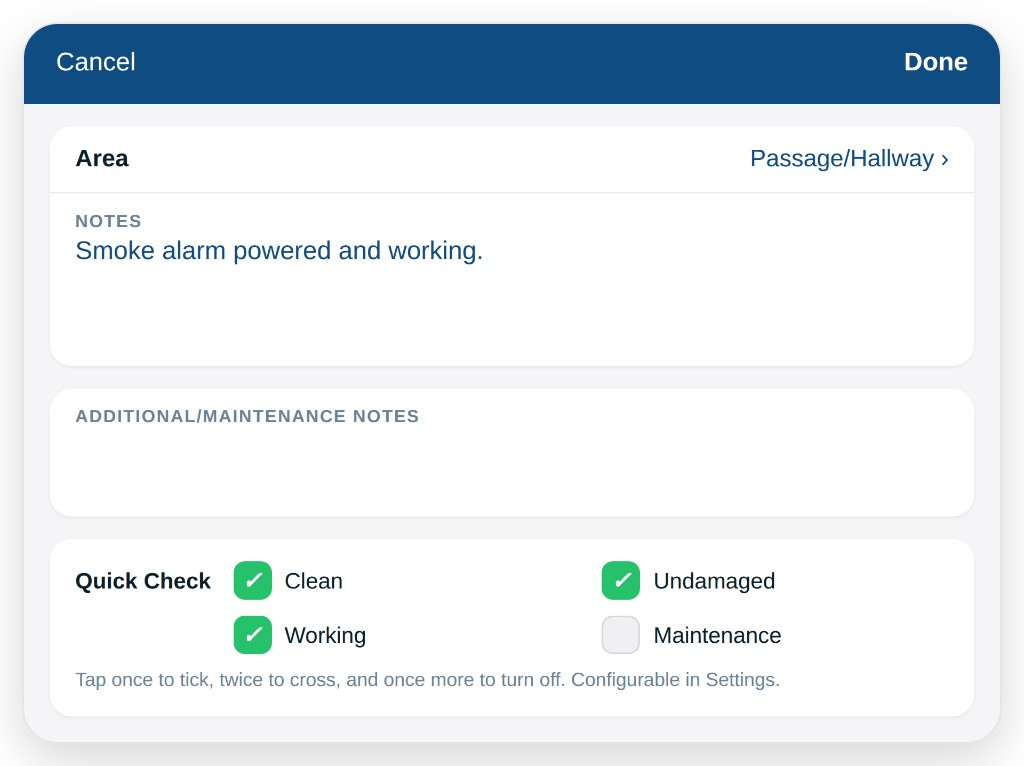Image resolution: width=1024 pixels, height=766 pixels.
Task: Click the 'Area' row label
Action: pyautogui.click(x=102, y=159)
